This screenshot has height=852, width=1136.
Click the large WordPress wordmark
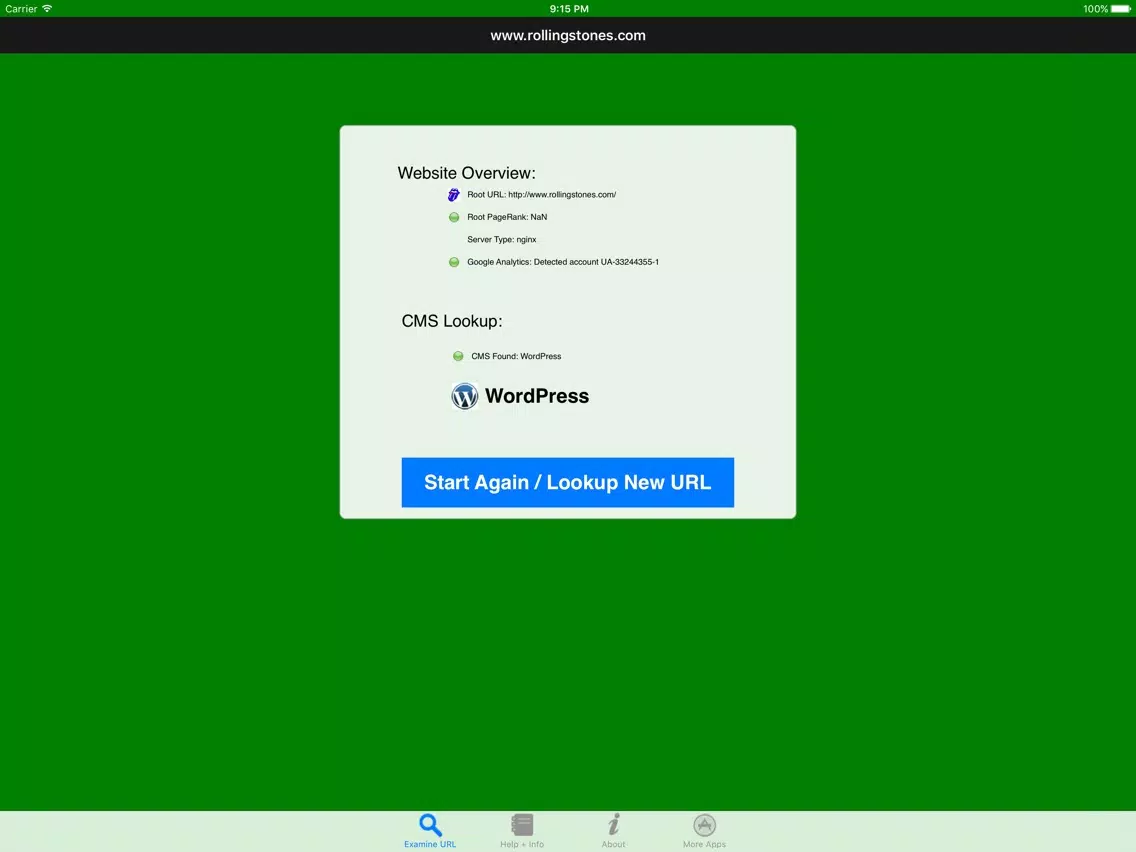click(537, 396)
